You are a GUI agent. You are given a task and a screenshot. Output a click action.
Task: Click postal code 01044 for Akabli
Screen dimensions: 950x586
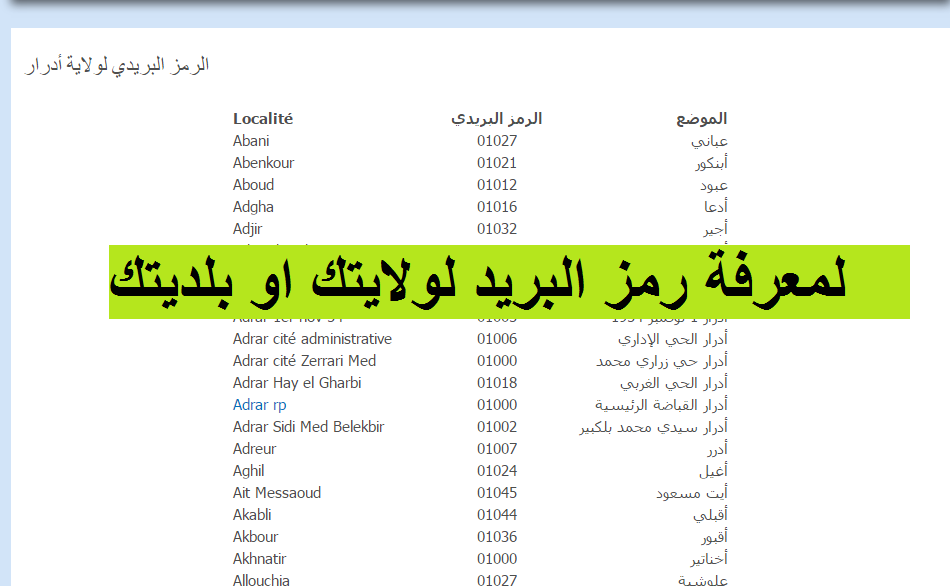point(497,515)
